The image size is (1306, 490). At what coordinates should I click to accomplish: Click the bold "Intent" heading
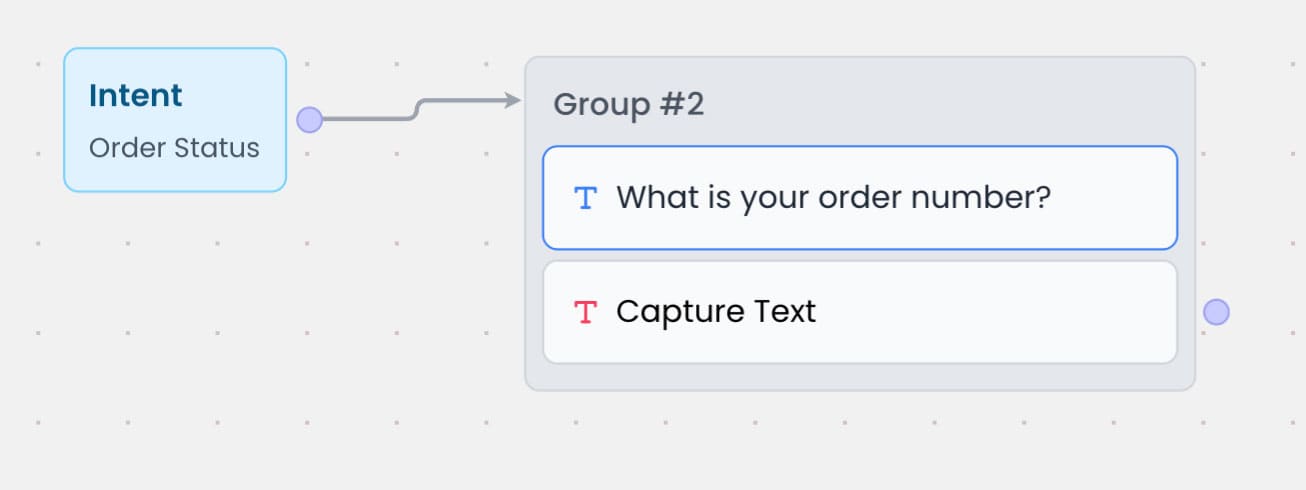coord(136,96)
